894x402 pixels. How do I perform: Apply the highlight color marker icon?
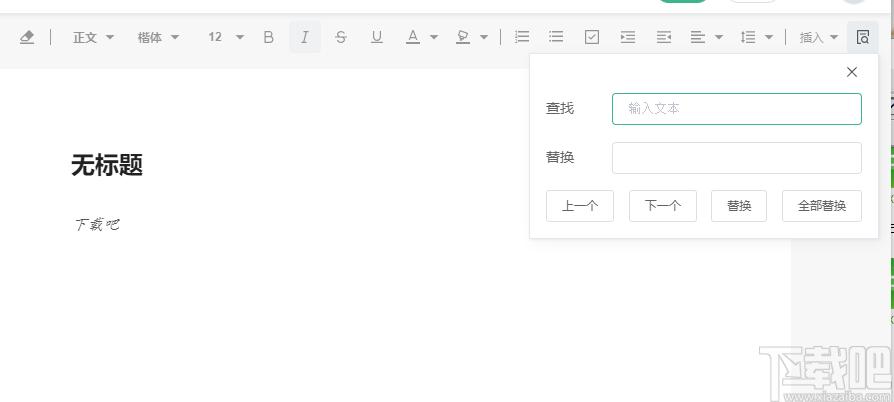click(x=463, y=37)
